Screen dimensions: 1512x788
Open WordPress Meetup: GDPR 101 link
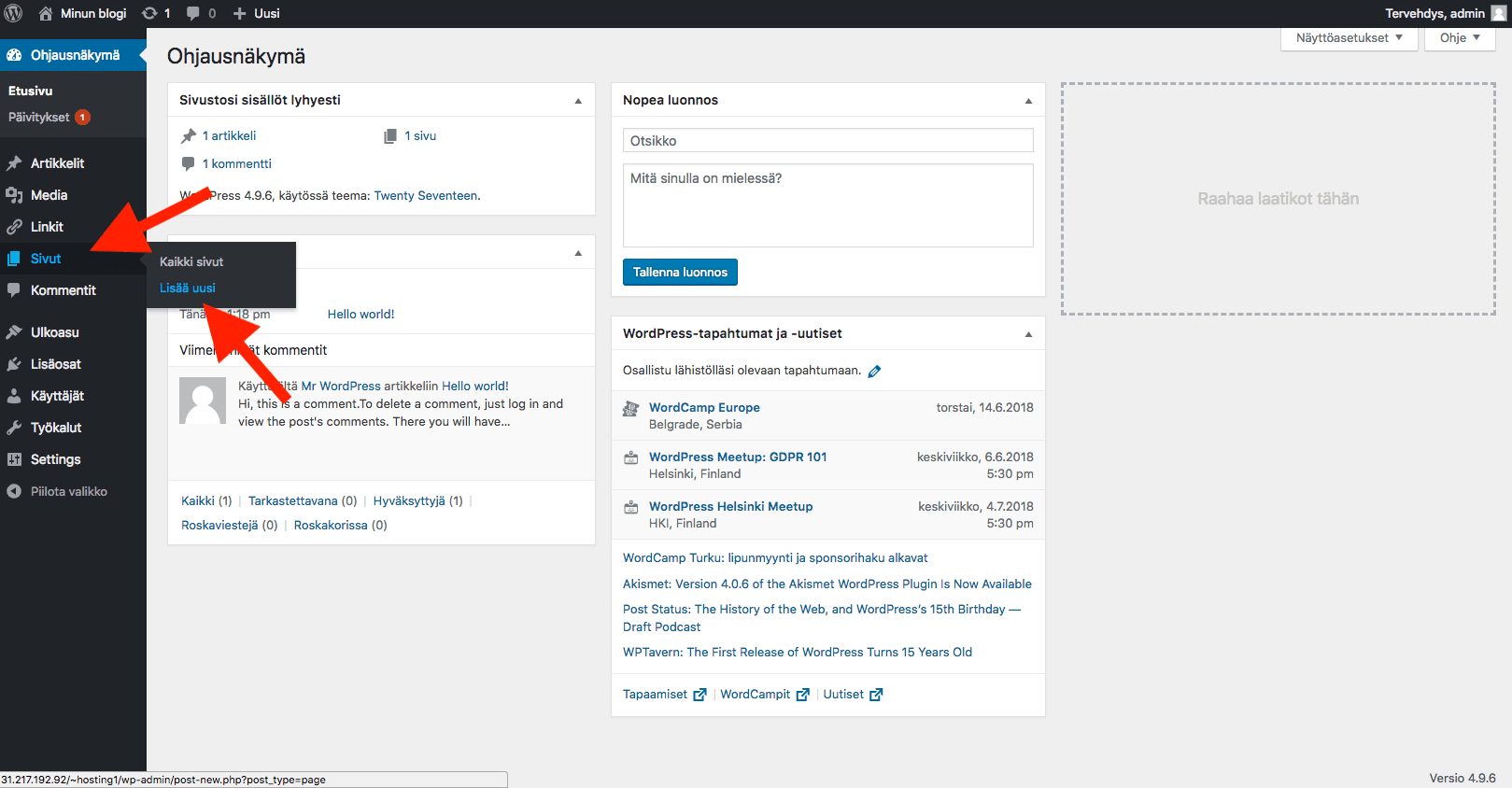tap(738, 457)
